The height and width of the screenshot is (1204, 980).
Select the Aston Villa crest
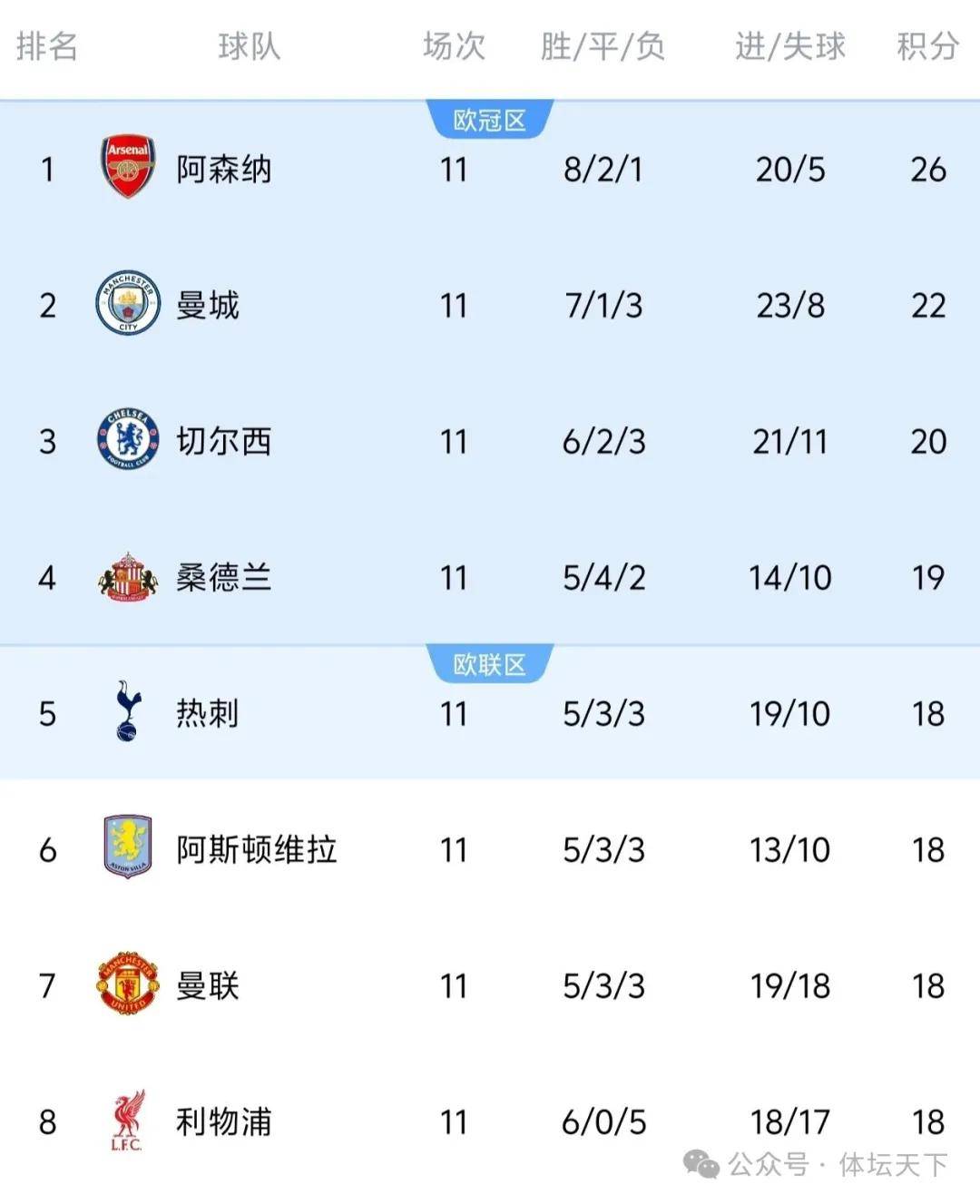(x=128, y=848)
